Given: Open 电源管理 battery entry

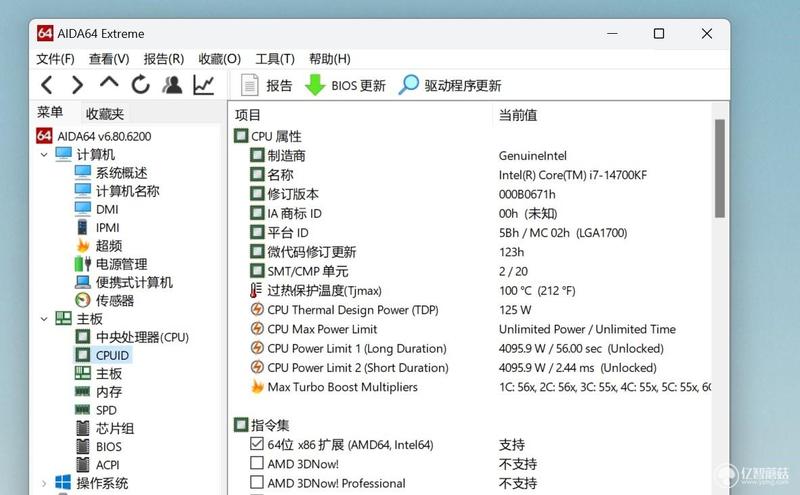Looking at the screenshot, I should pyautogui.click(x=111, y=264).
